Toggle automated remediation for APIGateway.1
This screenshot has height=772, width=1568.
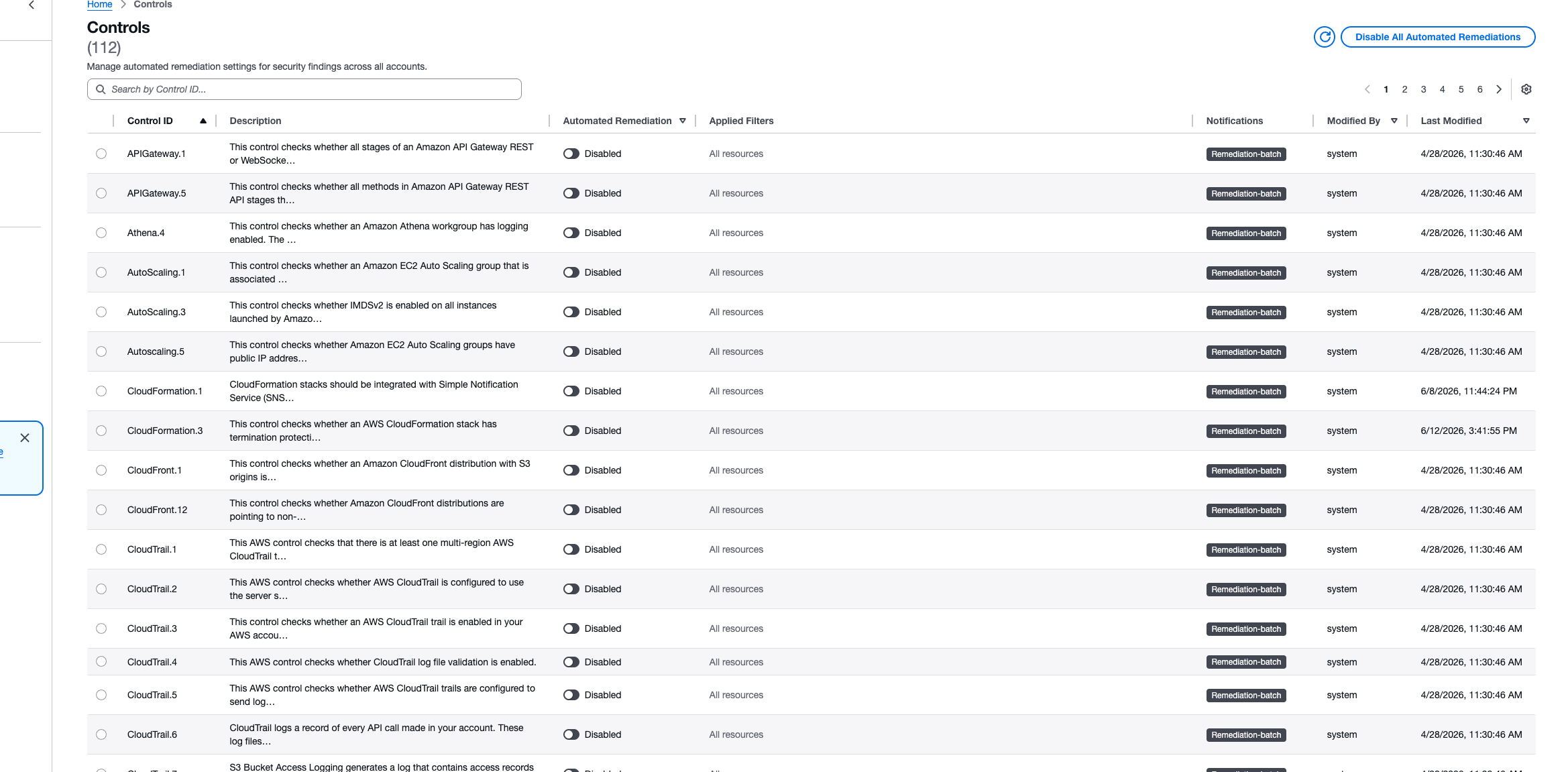[571, 154]
